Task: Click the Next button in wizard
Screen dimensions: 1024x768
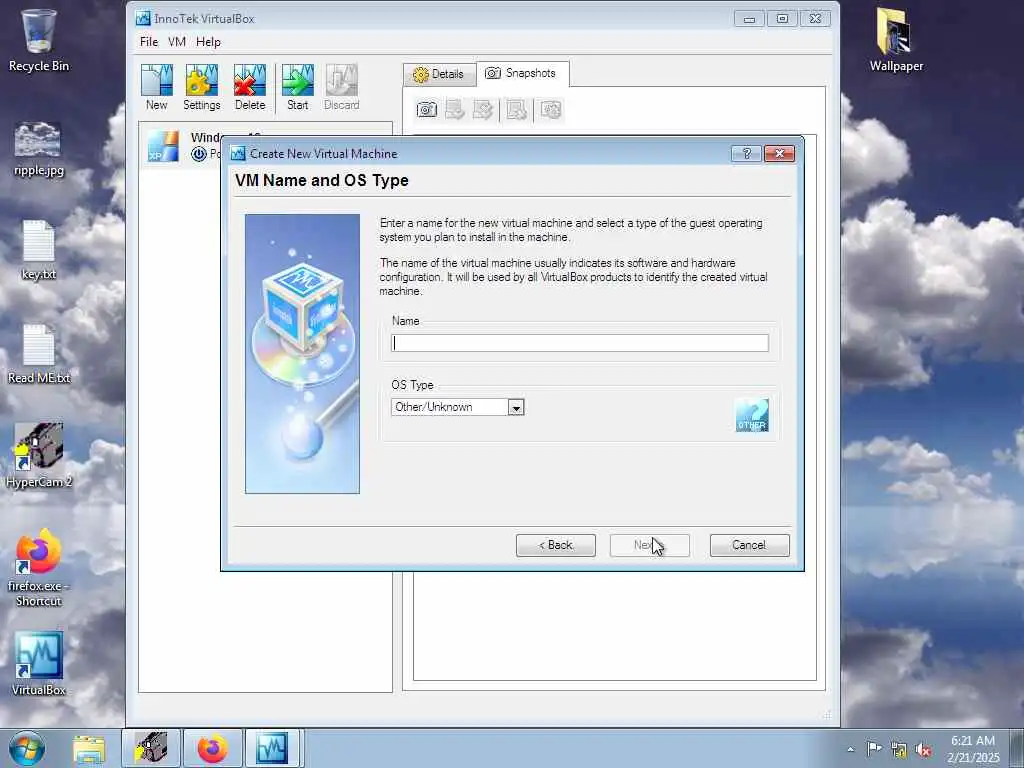Action: [650, 545]
